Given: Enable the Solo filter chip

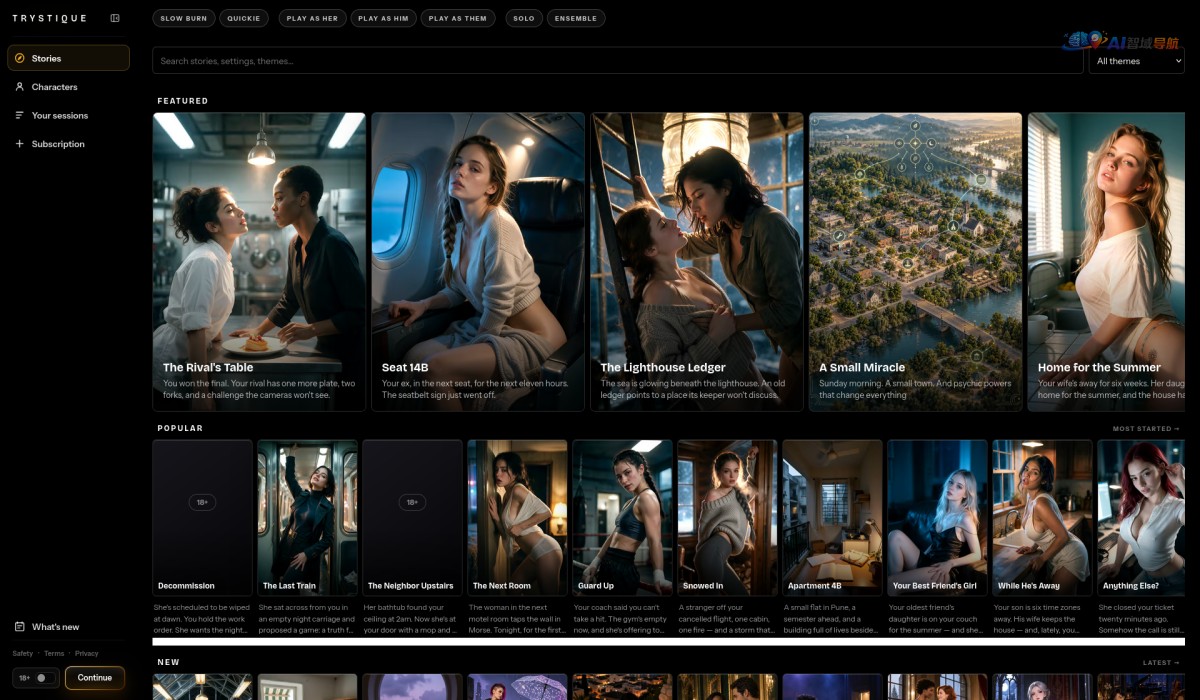Looking at the screenshot, I should [523, 18].
